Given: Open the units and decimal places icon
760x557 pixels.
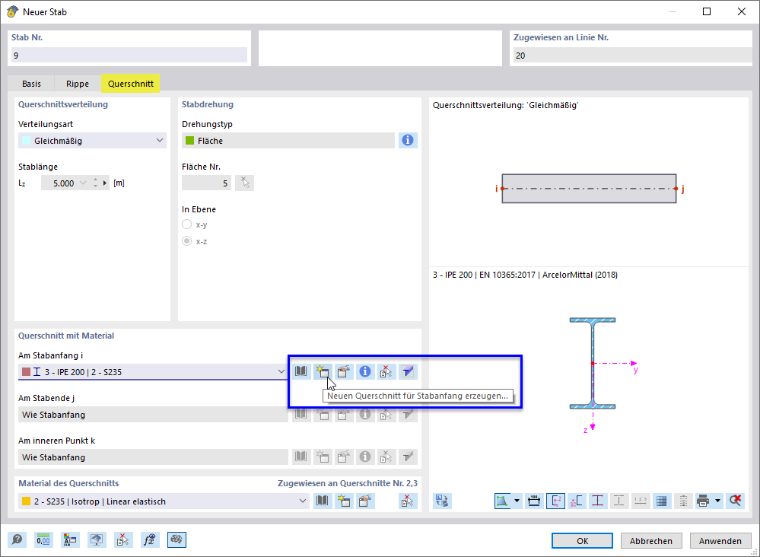Looking at the screenshot, I should click(x=44, y=540).
